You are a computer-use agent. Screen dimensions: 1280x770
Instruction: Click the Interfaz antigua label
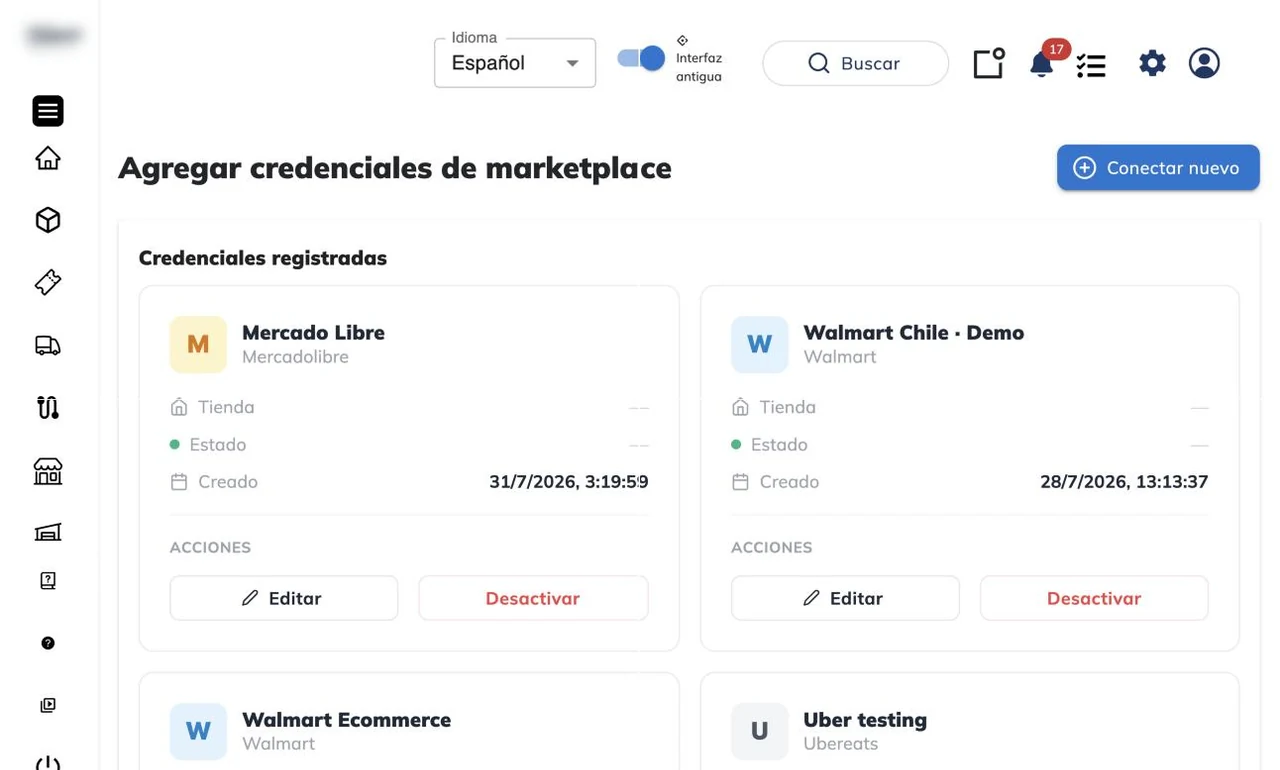click(699, 67)
